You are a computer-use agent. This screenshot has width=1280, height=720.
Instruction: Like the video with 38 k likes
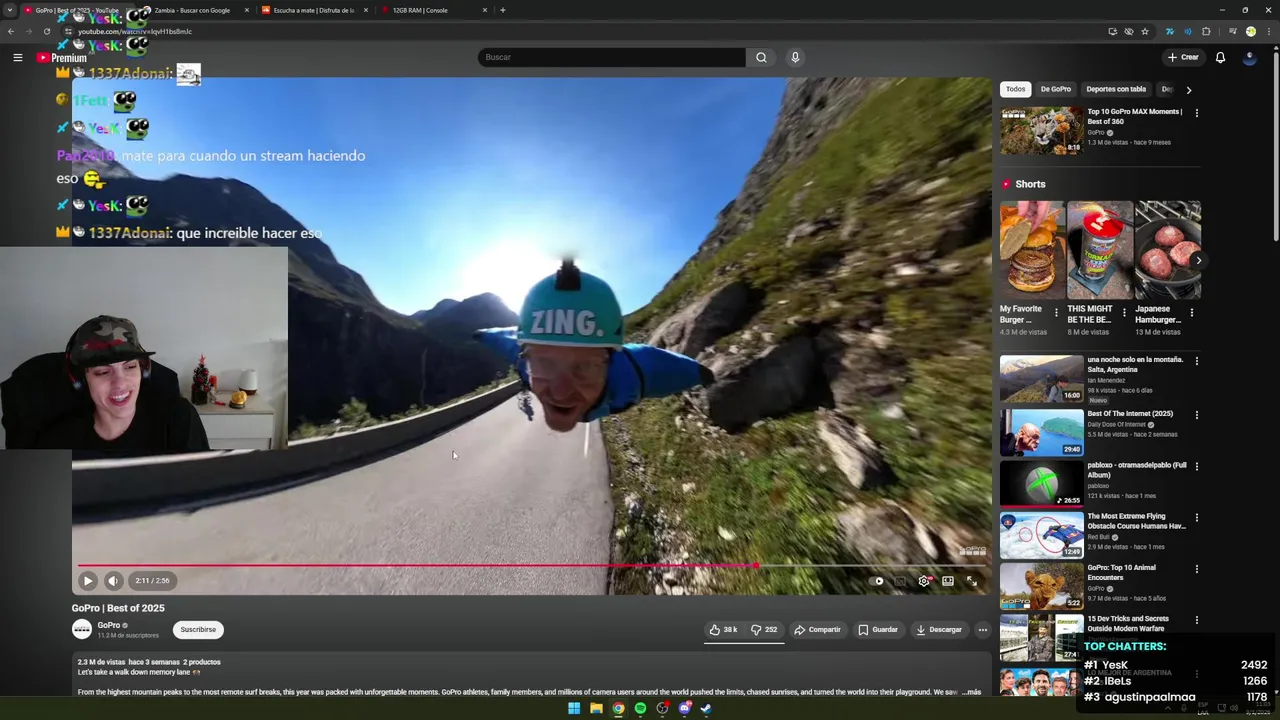pyautogui.click(x=723, y=630)
